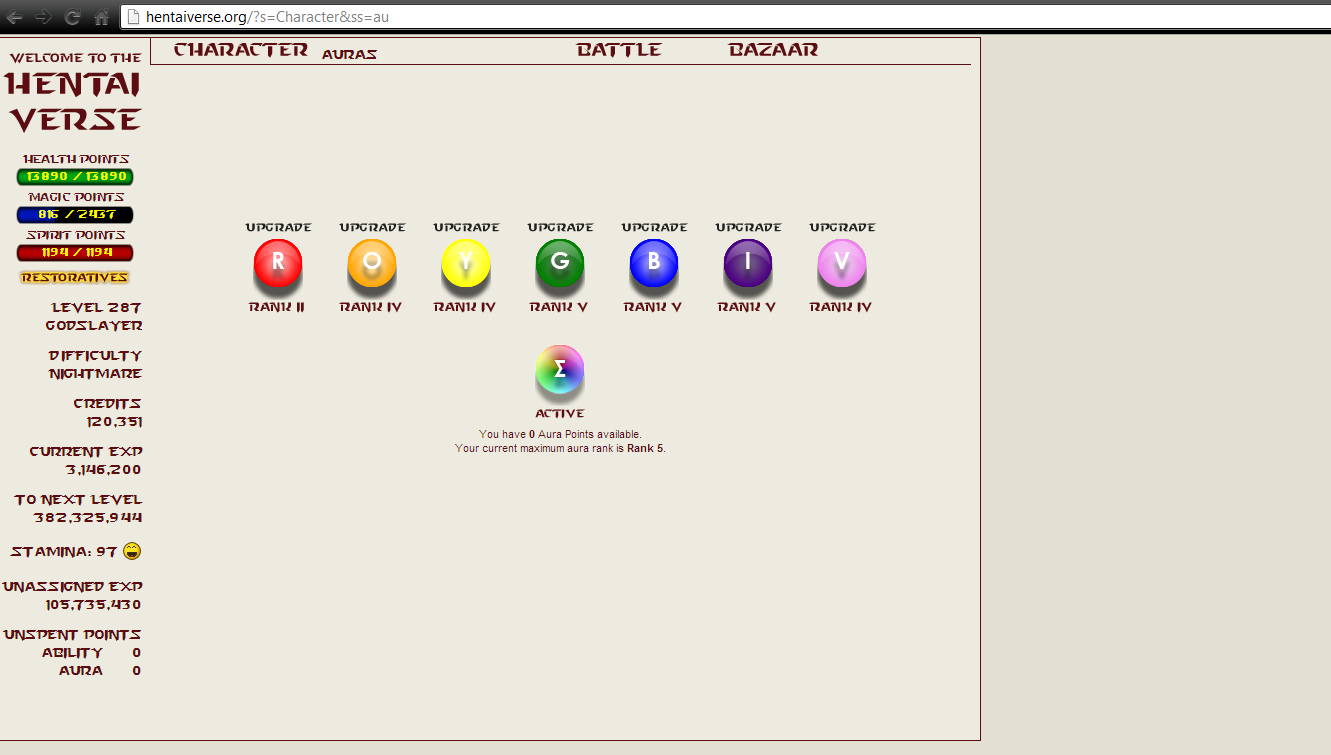The height and width of the screenshot is (755, 1331).
Task: Click the Ability unspent points row
Action: coord(91,652)
